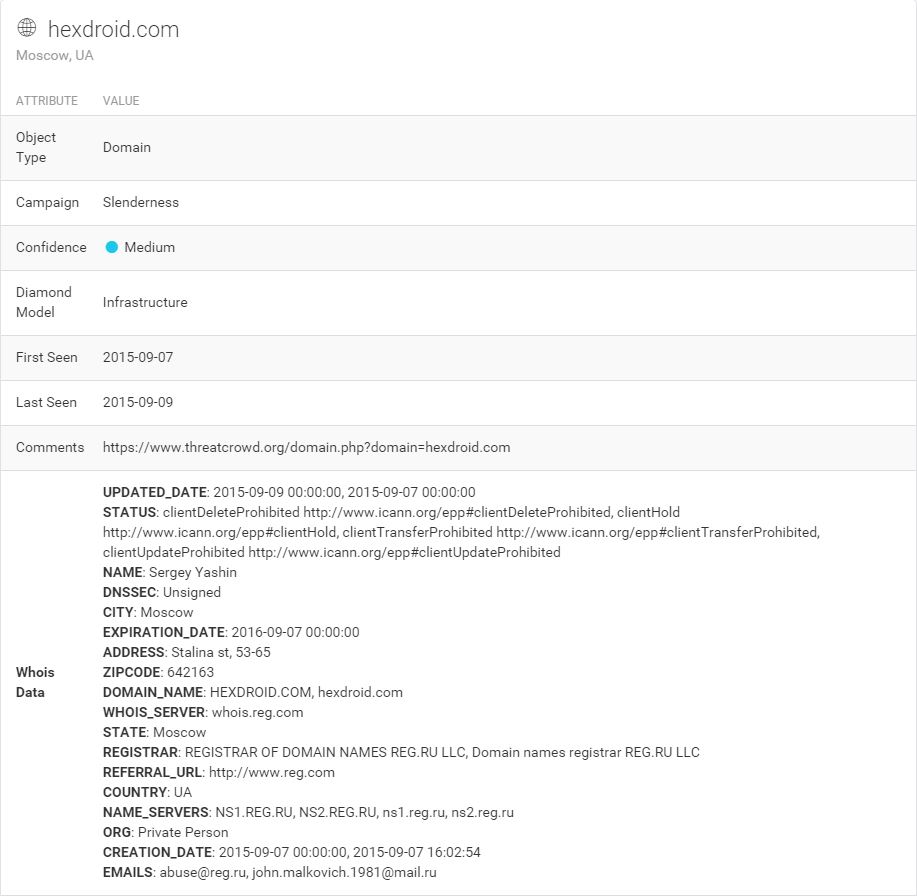Select the Last Seen date 2015-09-09
This screenshot has height=896, width=917.
click(x=138, y=402)
